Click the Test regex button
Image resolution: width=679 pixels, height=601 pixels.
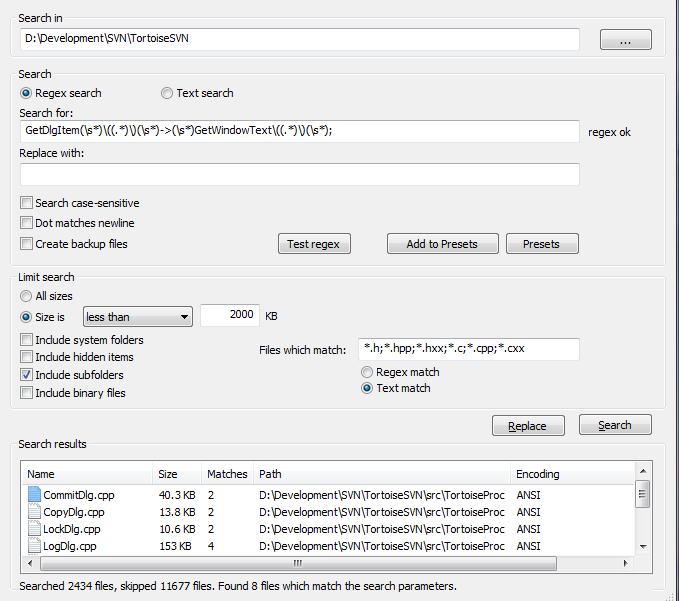click(x=314, y=244)
